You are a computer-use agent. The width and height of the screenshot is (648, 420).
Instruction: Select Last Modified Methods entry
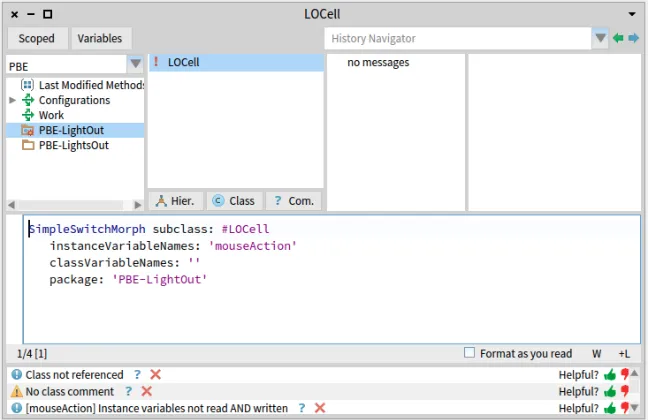pos(91,85)
